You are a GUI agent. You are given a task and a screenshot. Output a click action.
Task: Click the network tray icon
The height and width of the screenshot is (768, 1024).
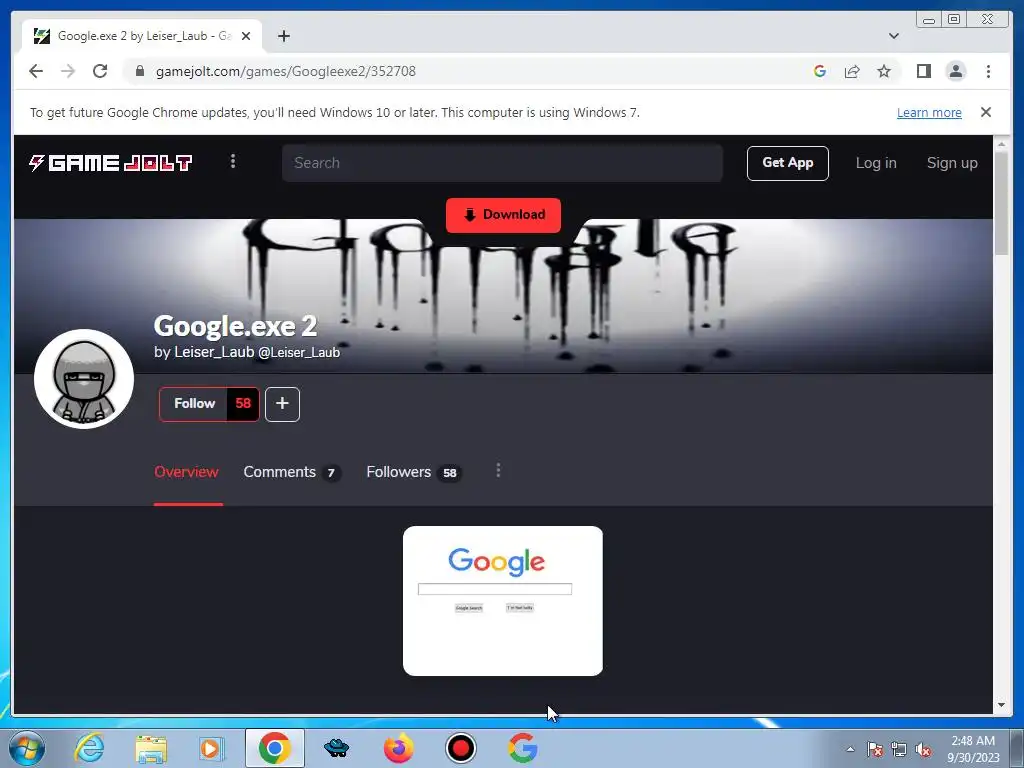tap(899, 749)
